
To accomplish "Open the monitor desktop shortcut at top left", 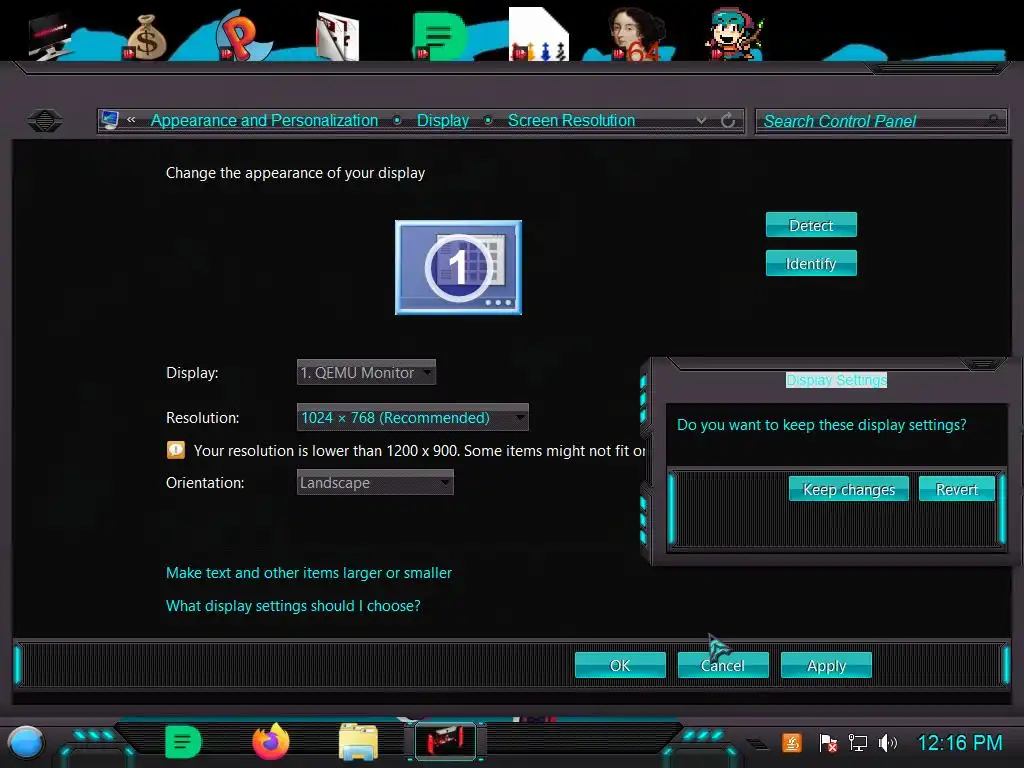I will [49, 38].
